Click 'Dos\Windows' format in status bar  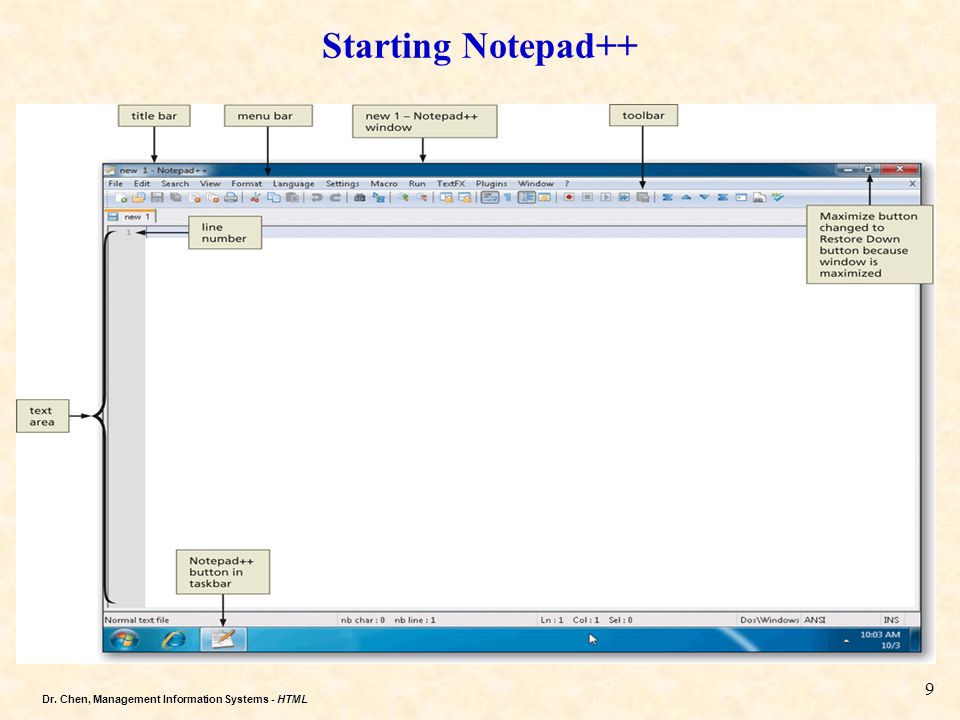770,620
